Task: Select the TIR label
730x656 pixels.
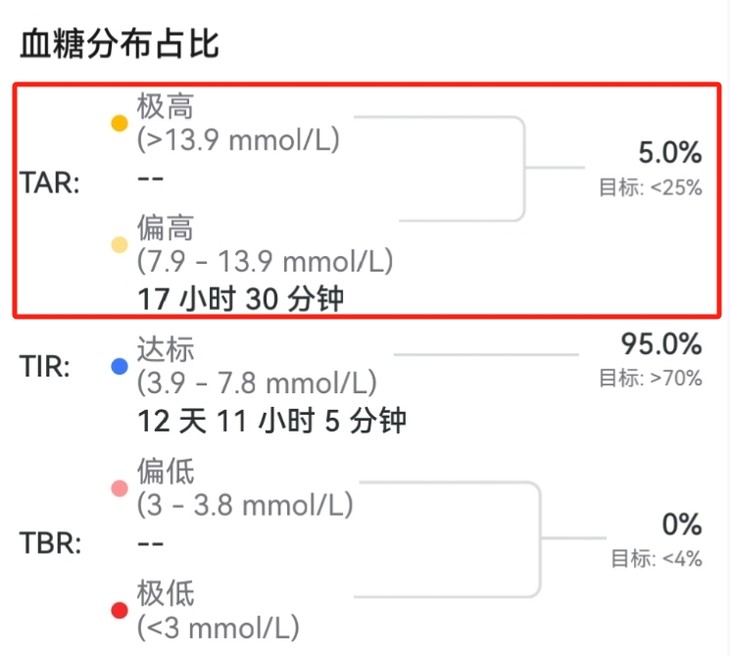Action: tap(45, 366)
